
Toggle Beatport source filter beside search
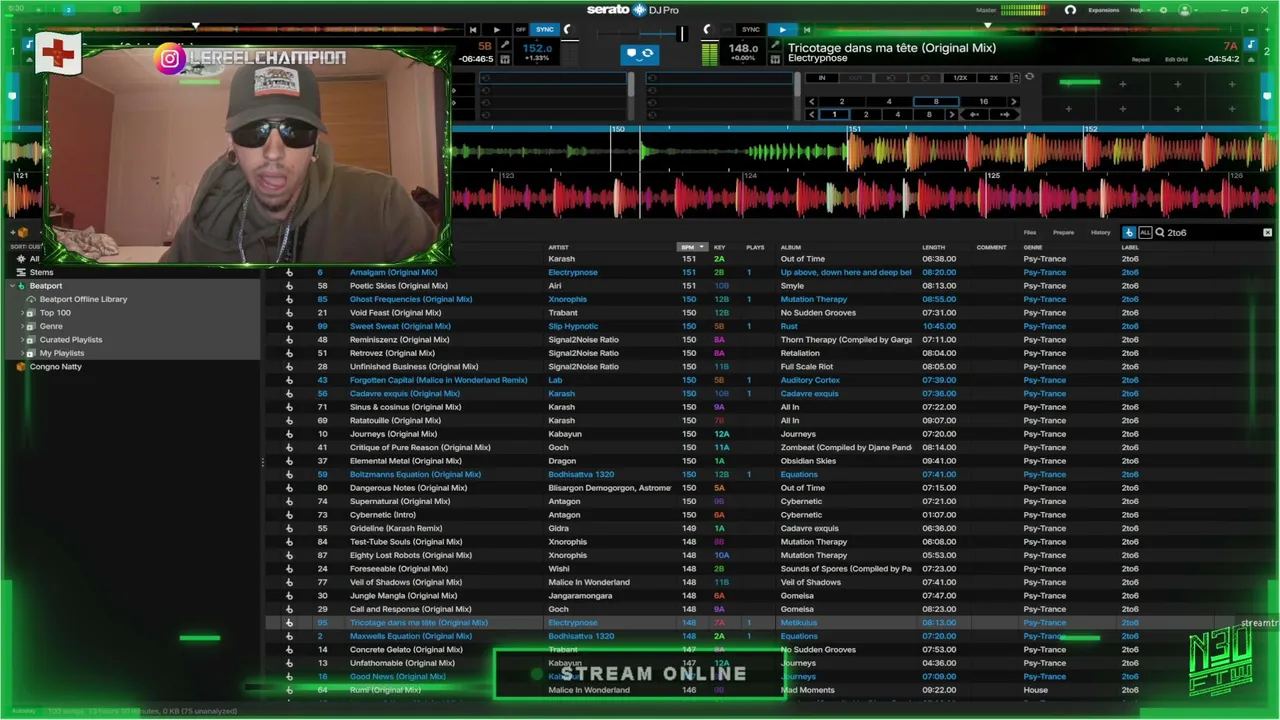(1129, 233)
